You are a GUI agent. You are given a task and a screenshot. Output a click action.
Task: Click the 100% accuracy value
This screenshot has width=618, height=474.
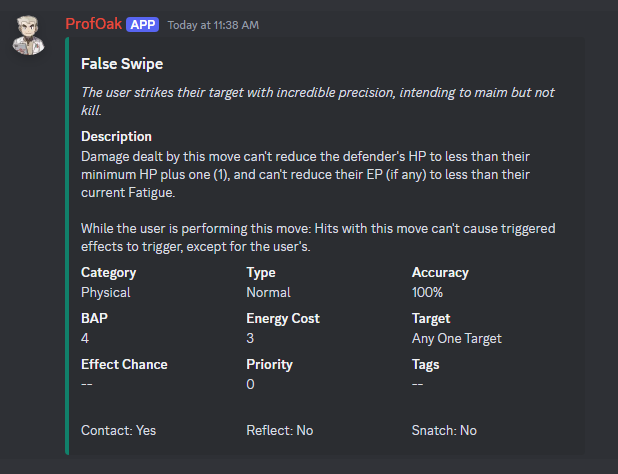tap(427, 293)
